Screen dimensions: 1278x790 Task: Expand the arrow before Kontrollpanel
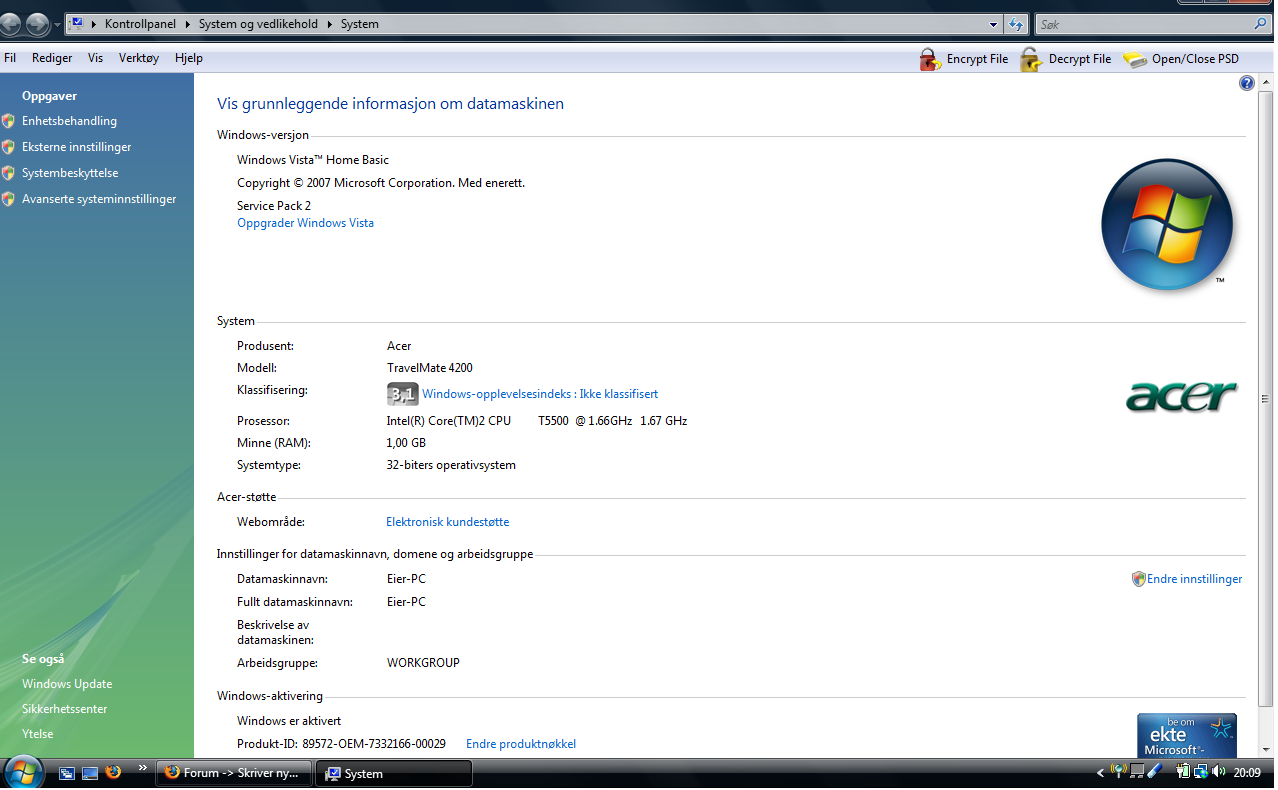point(93,24)
